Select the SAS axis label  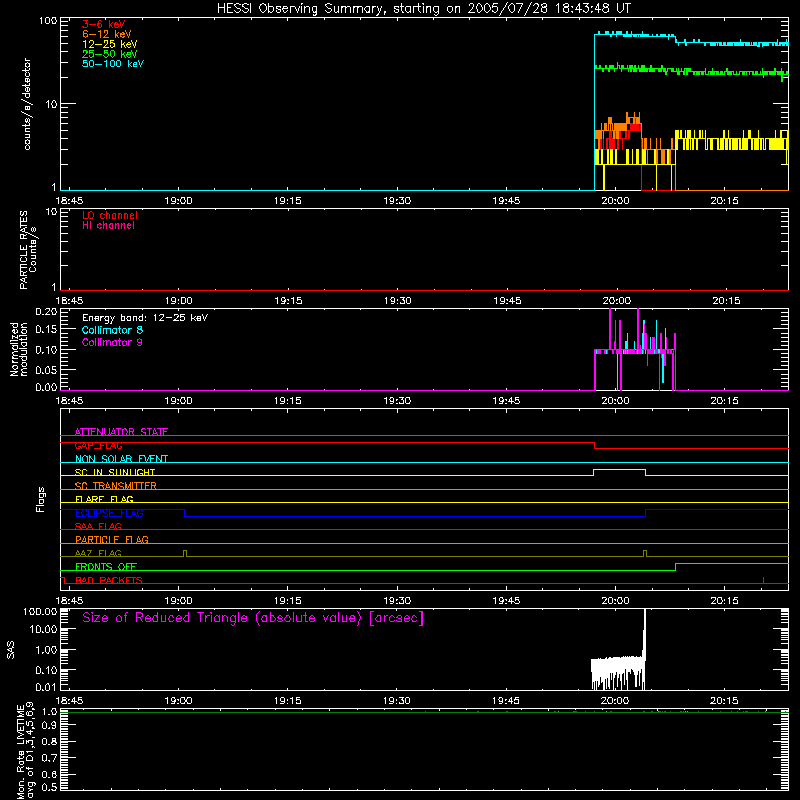pos(11,650)
